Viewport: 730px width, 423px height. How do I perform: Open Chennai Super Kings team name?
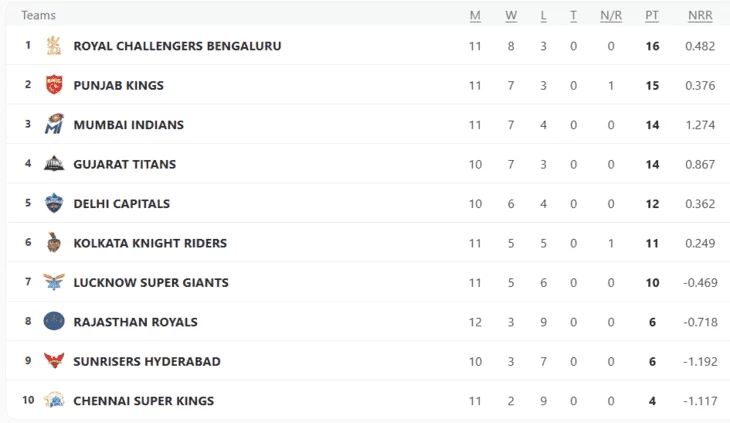point(144,401)
